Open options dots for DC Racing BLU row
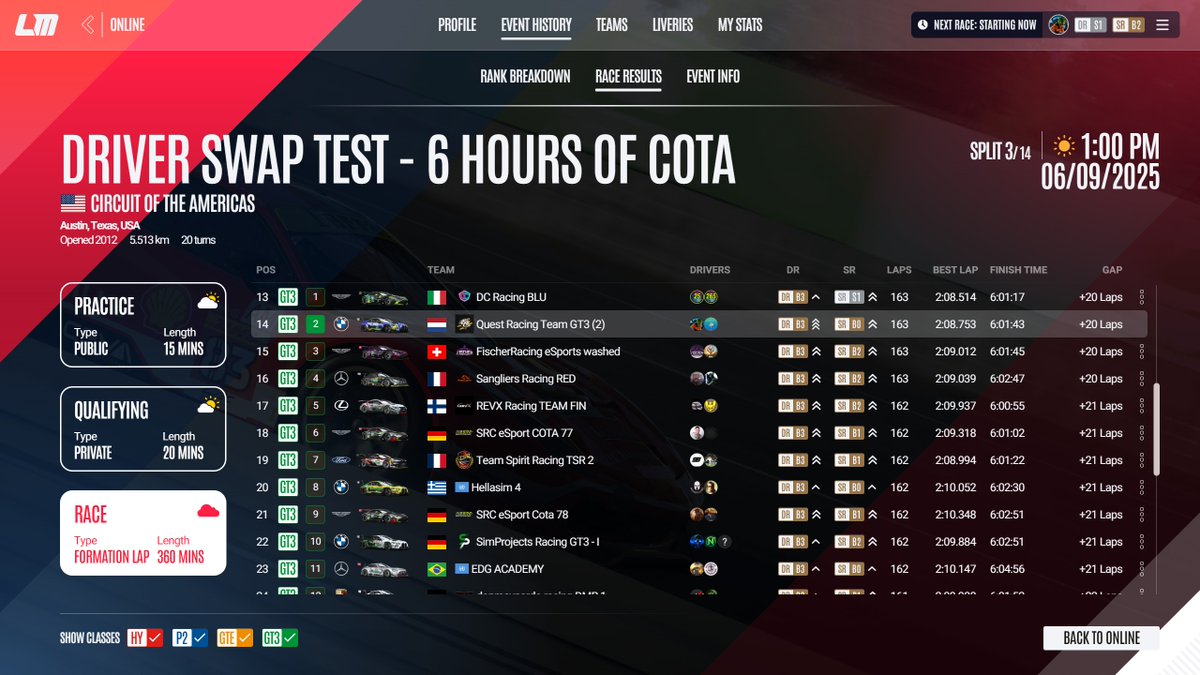The width and height of the screenshot is (1200, 675). click(x=1142, y=298)
